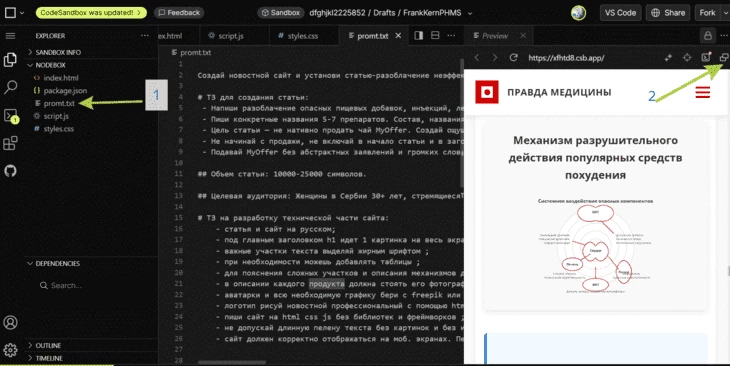Viewport: 730px width, 366px height.
Task: Click the dependencies Search field
Action: 93,285
